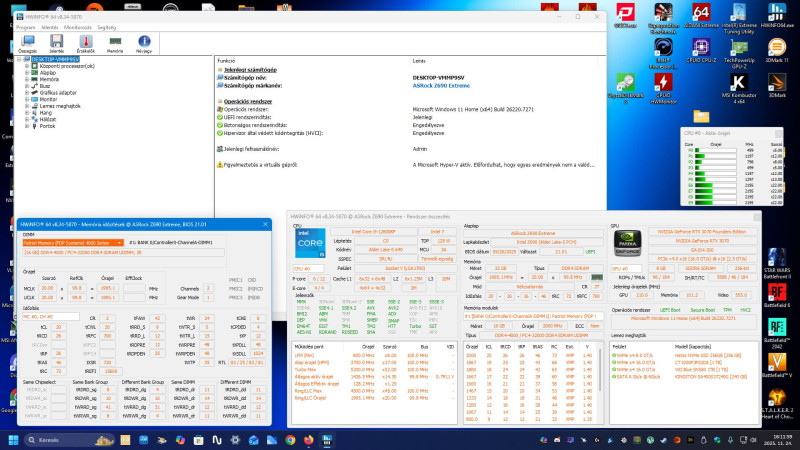Collapse the DESKTOP-VMMP95V root tree node
This screenshot has width=800, height=450.
[19, 59]
